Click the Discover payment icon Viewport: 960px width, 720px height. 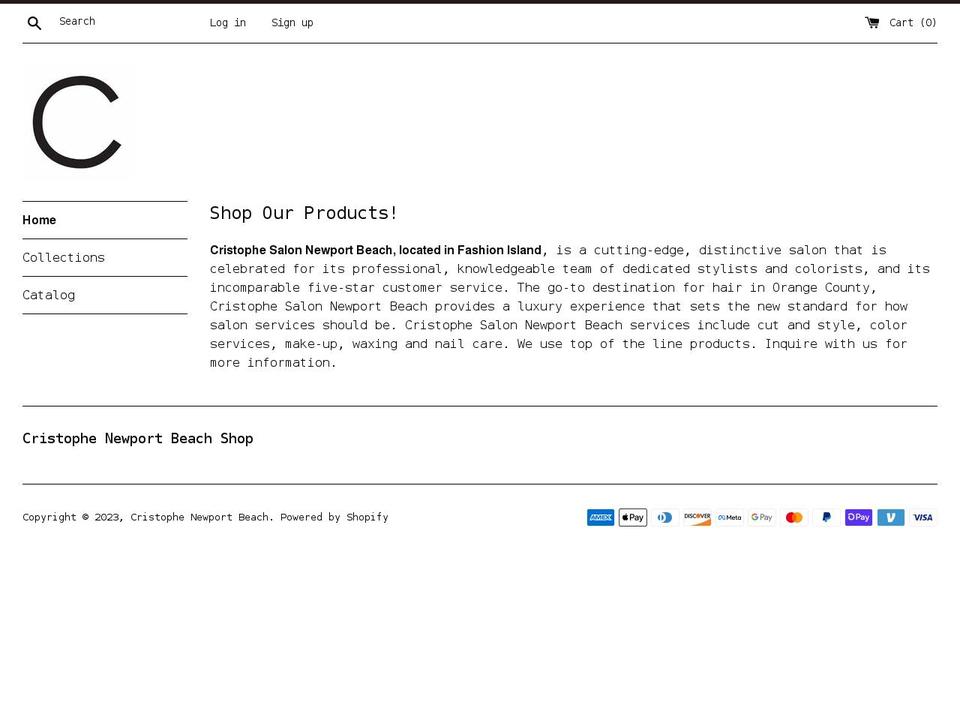tap(697, 517)
